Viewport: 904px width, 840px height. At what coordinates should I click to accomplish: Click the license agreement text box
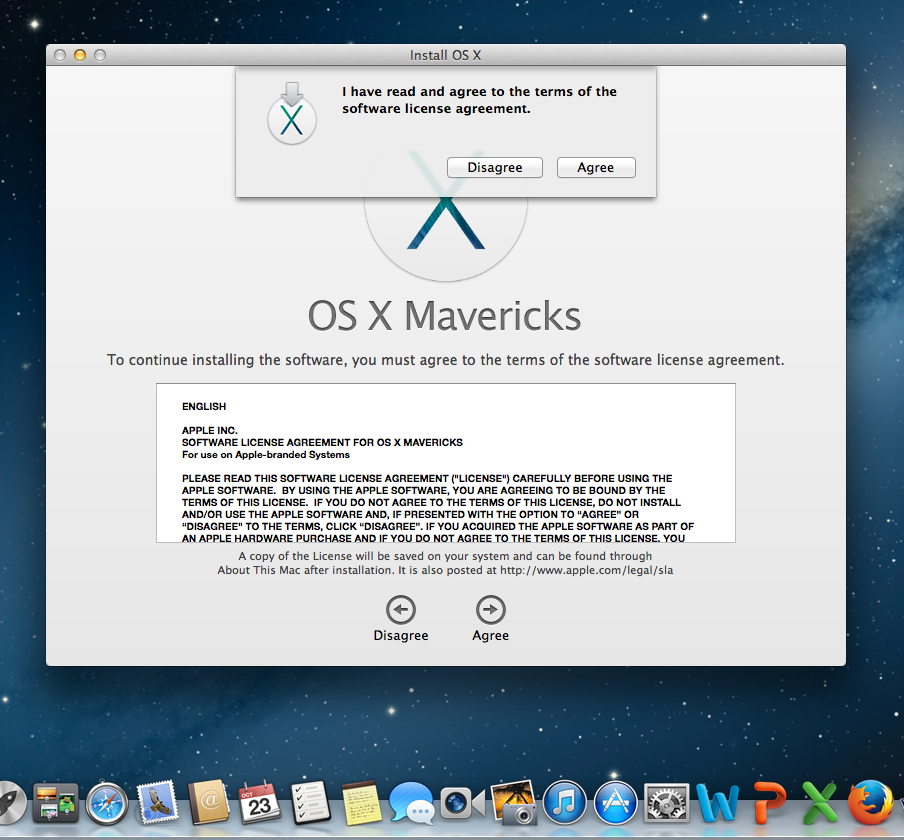click(446, 463)
